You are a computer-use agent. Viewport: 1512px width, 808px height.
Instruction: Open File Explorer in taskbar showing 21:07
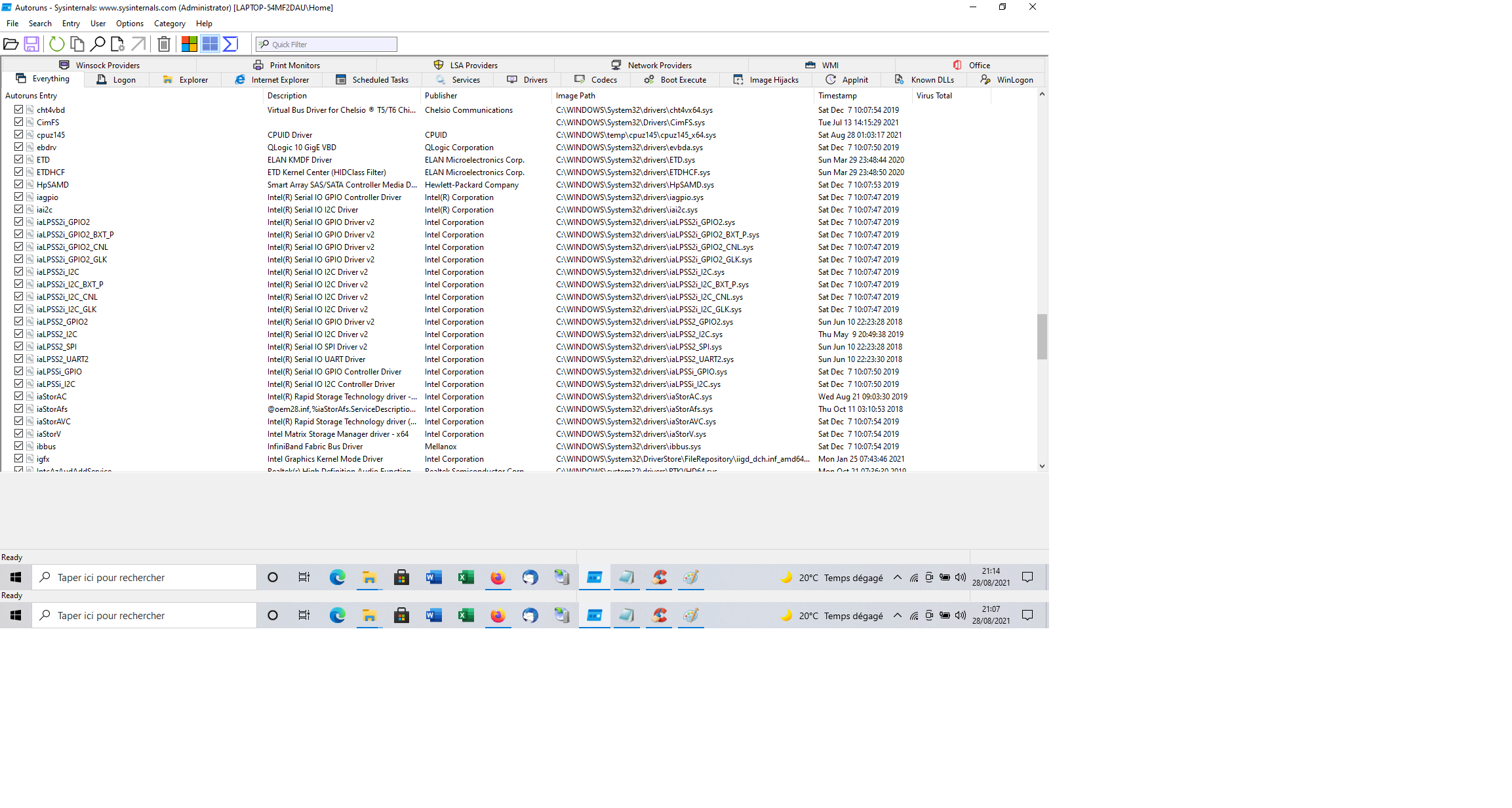[x=369, y=615]
